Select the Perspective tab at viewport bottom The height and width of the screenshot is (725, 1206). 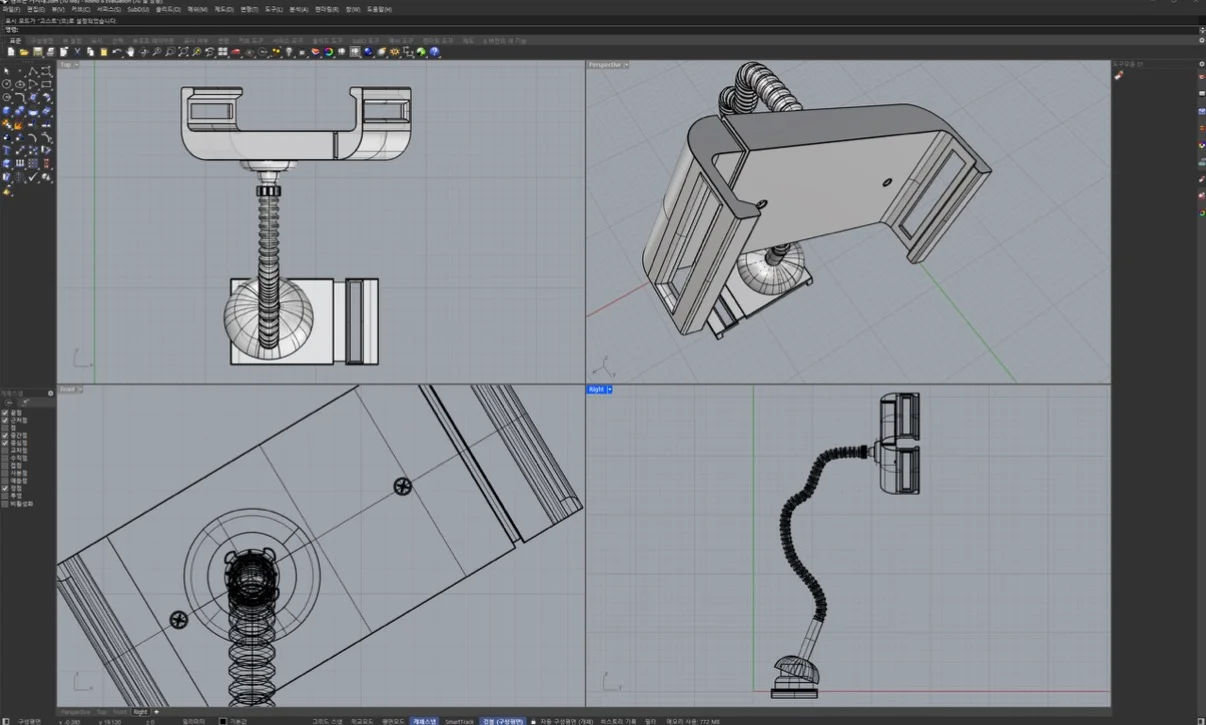(x=75, y=712)
